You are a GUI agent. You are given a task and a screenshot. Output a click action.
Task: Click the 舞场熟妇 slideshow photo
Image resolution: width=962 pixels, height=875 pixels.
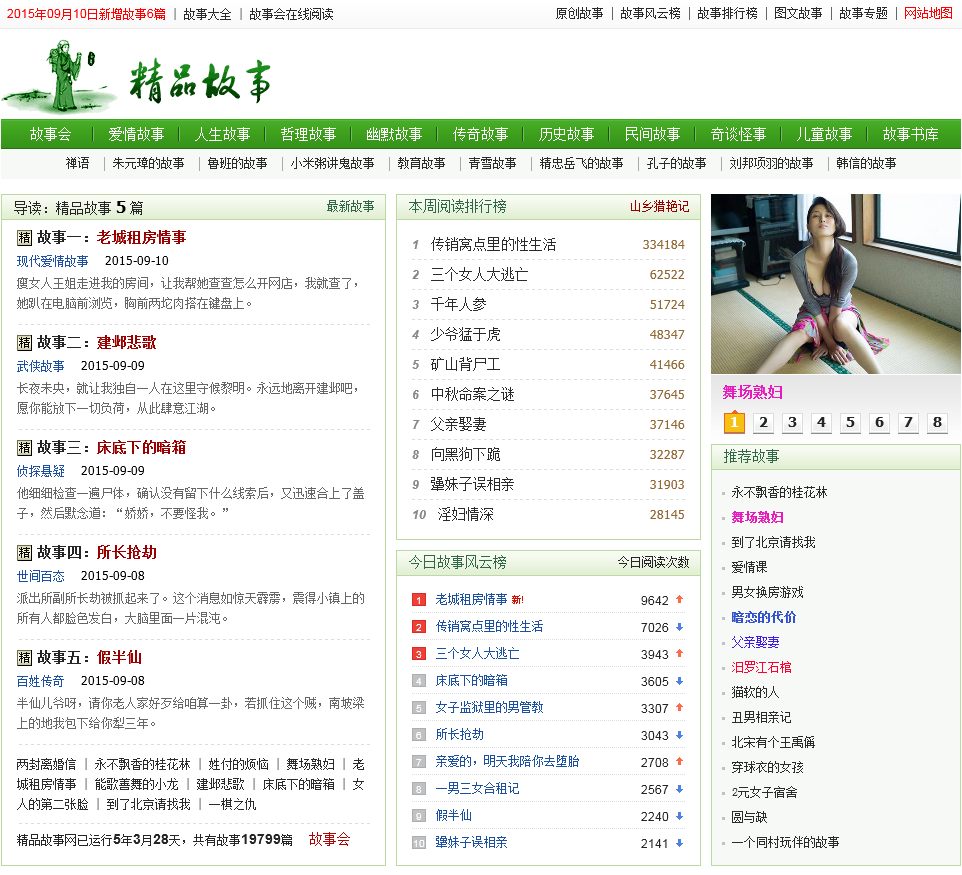835,284
